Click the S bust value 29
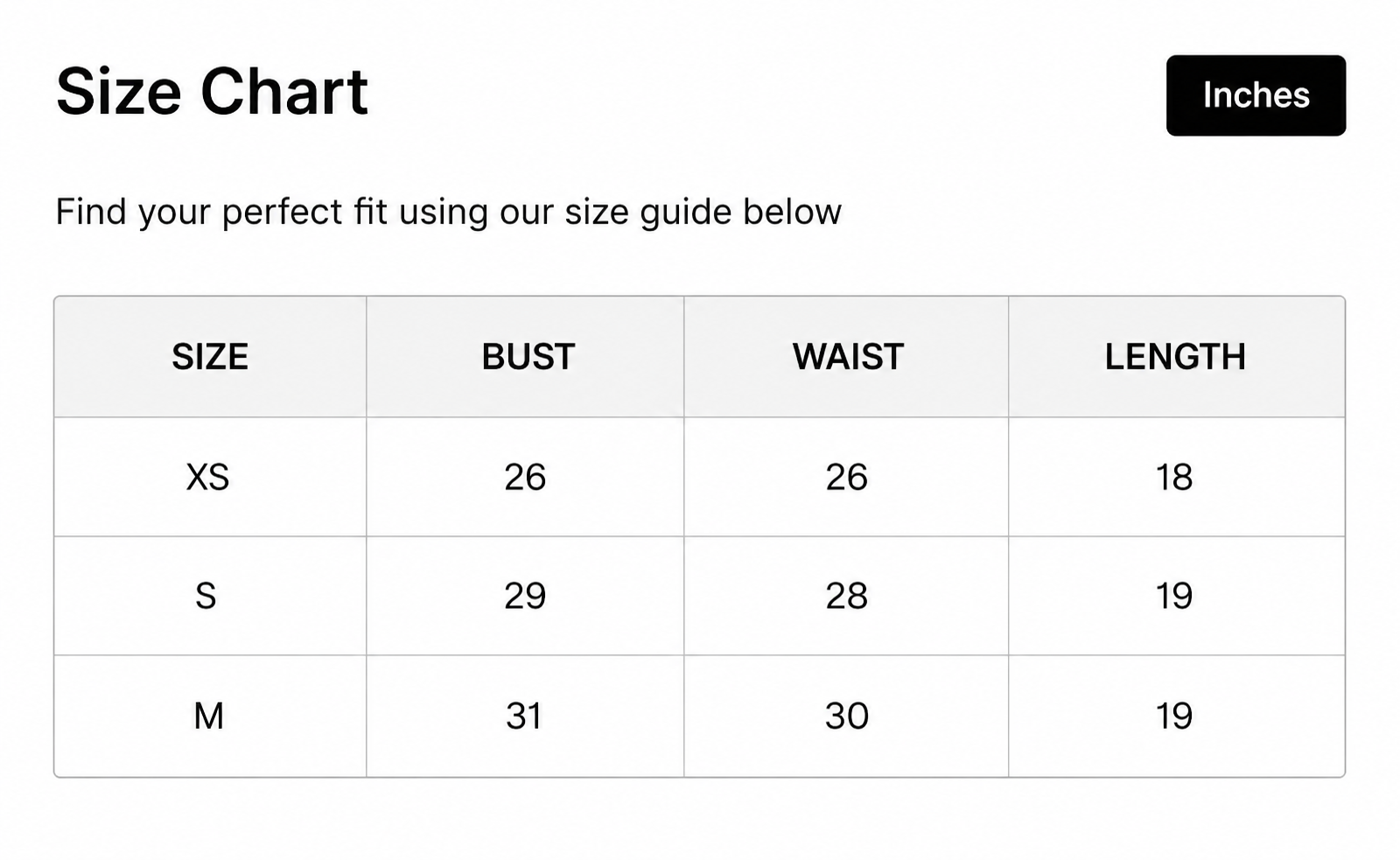 coord(525,597)
